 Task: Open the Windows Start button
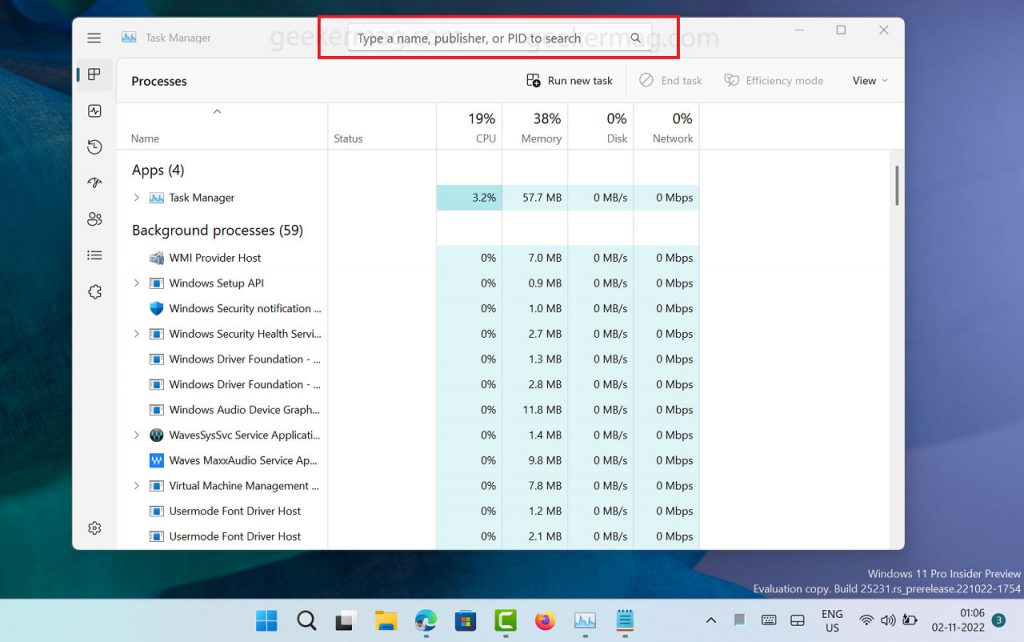coord(266,620)
